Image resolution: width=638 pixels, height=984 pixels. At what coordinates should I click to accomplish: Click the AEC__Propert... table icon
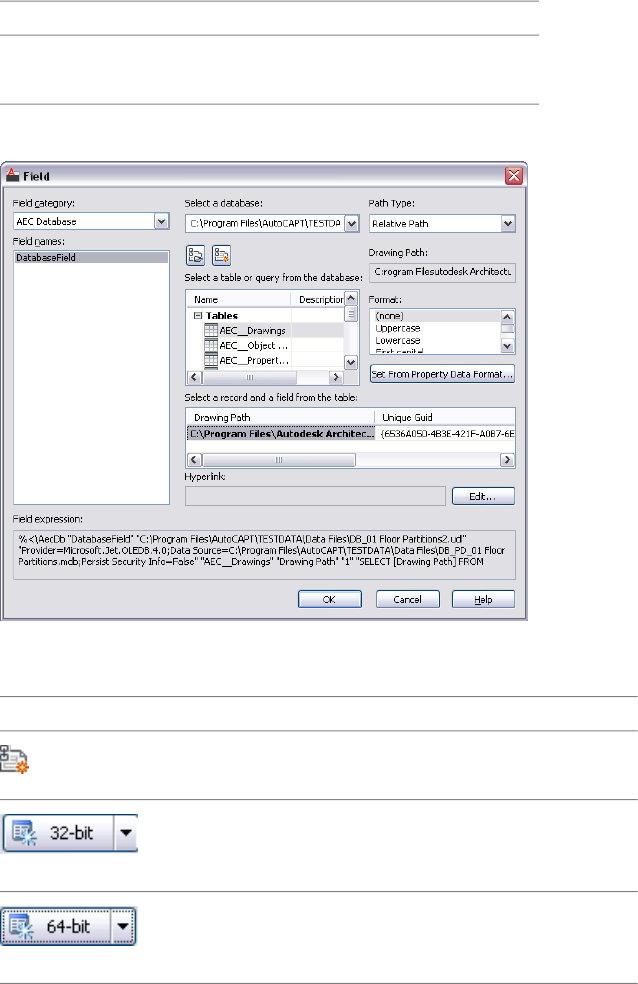point(211,360)
